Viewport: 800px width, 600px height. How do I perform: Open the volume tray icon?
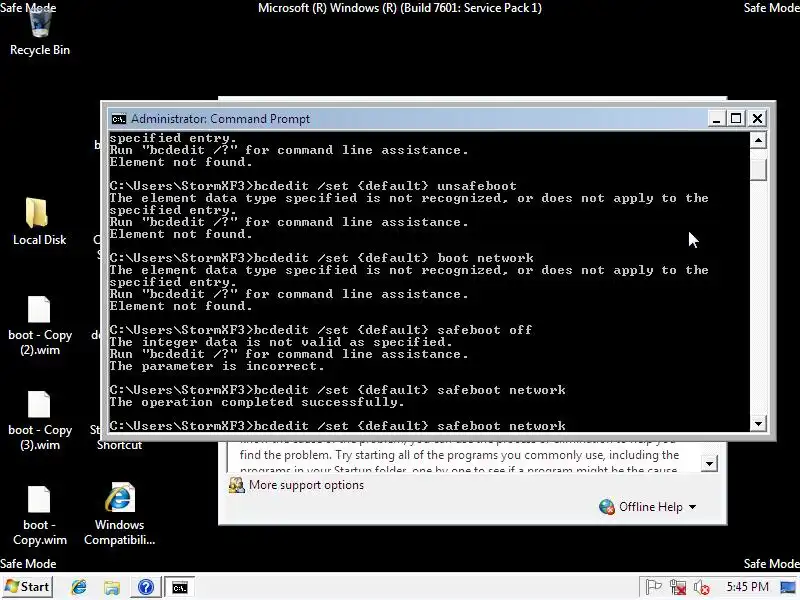pyautogui.click(x=702, y=587)
